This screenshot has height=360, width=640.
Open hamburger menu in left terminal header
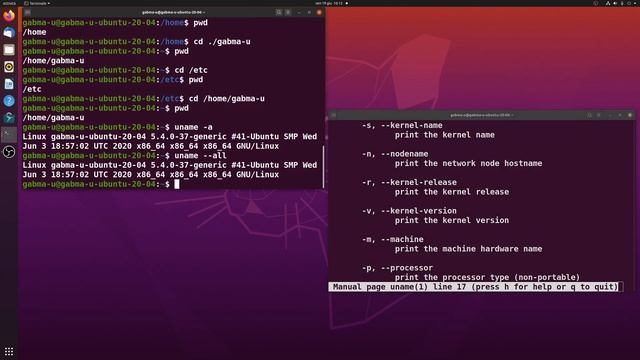pyautogui.click(x=288, y=12)
